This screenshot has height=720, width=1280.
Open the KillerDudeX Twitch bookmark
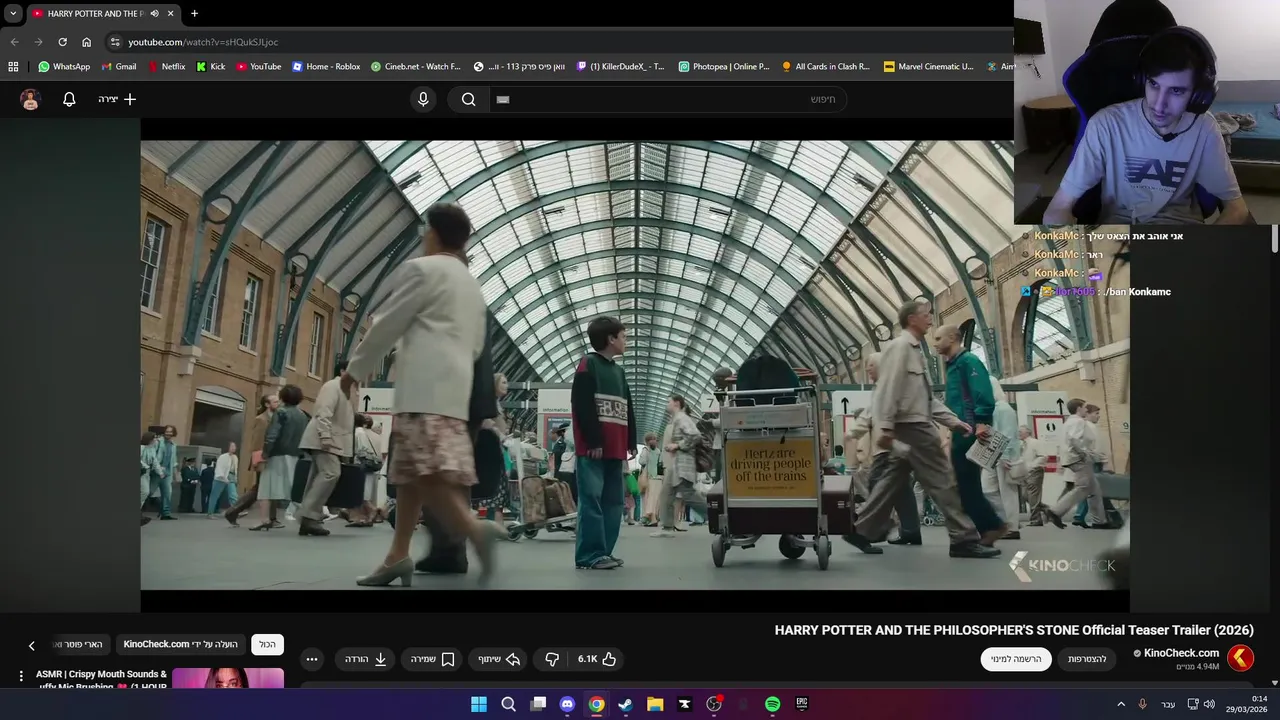[621, 67]
